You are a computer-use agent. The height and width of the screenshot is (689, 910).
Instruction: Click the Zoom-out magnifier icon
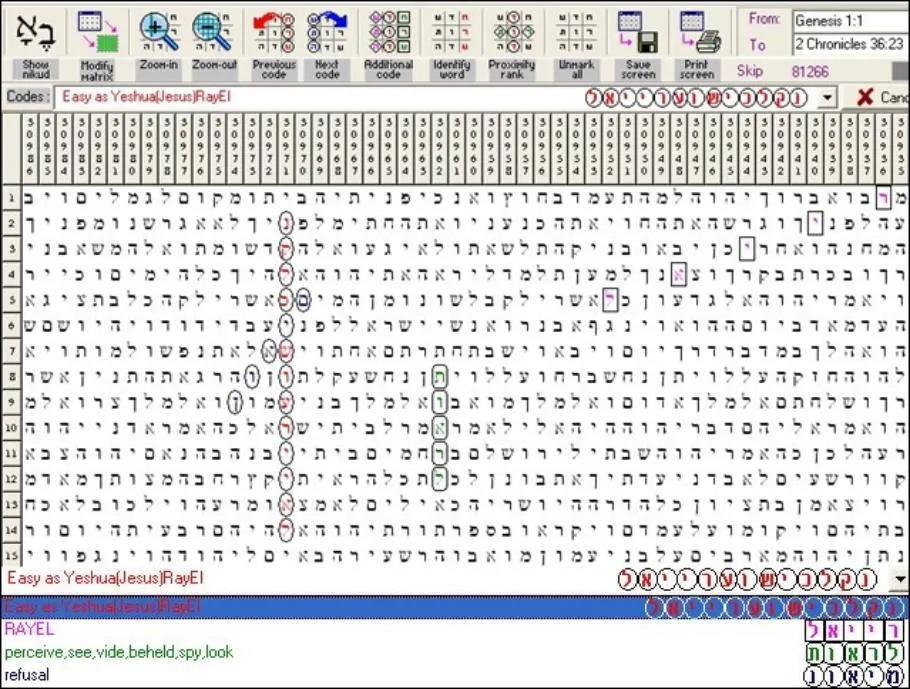pos(214,33)
